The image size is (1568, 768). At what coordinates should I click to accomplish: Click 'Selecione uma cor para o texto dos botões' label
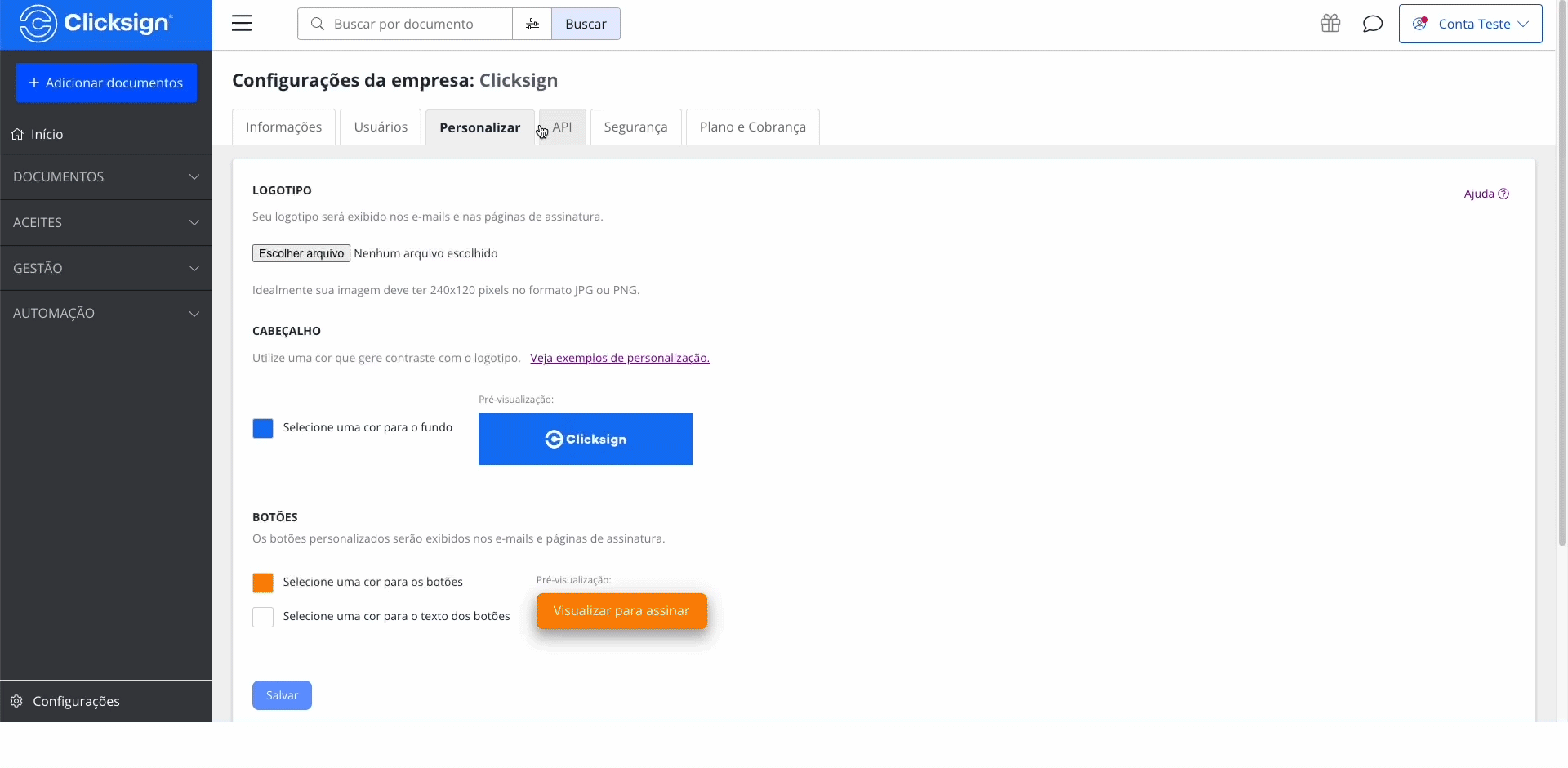point(396,616)
